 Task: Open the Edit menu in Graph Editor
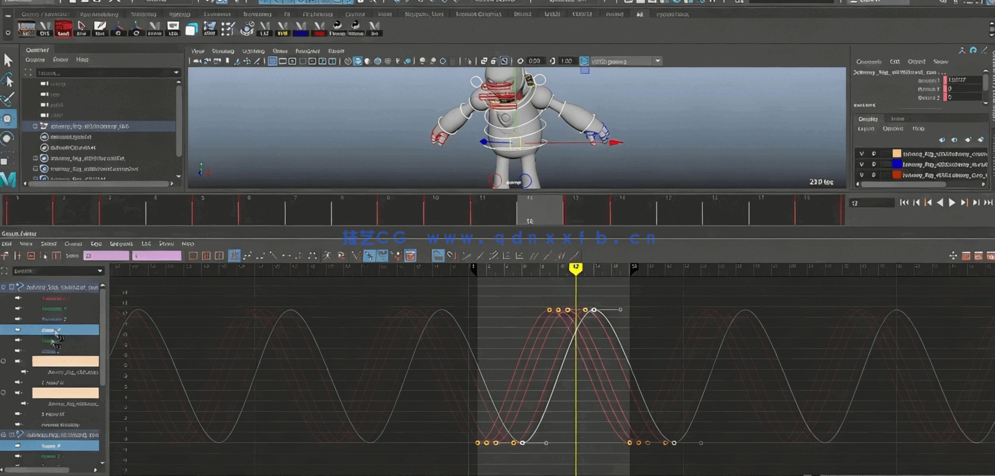point(7,244)
